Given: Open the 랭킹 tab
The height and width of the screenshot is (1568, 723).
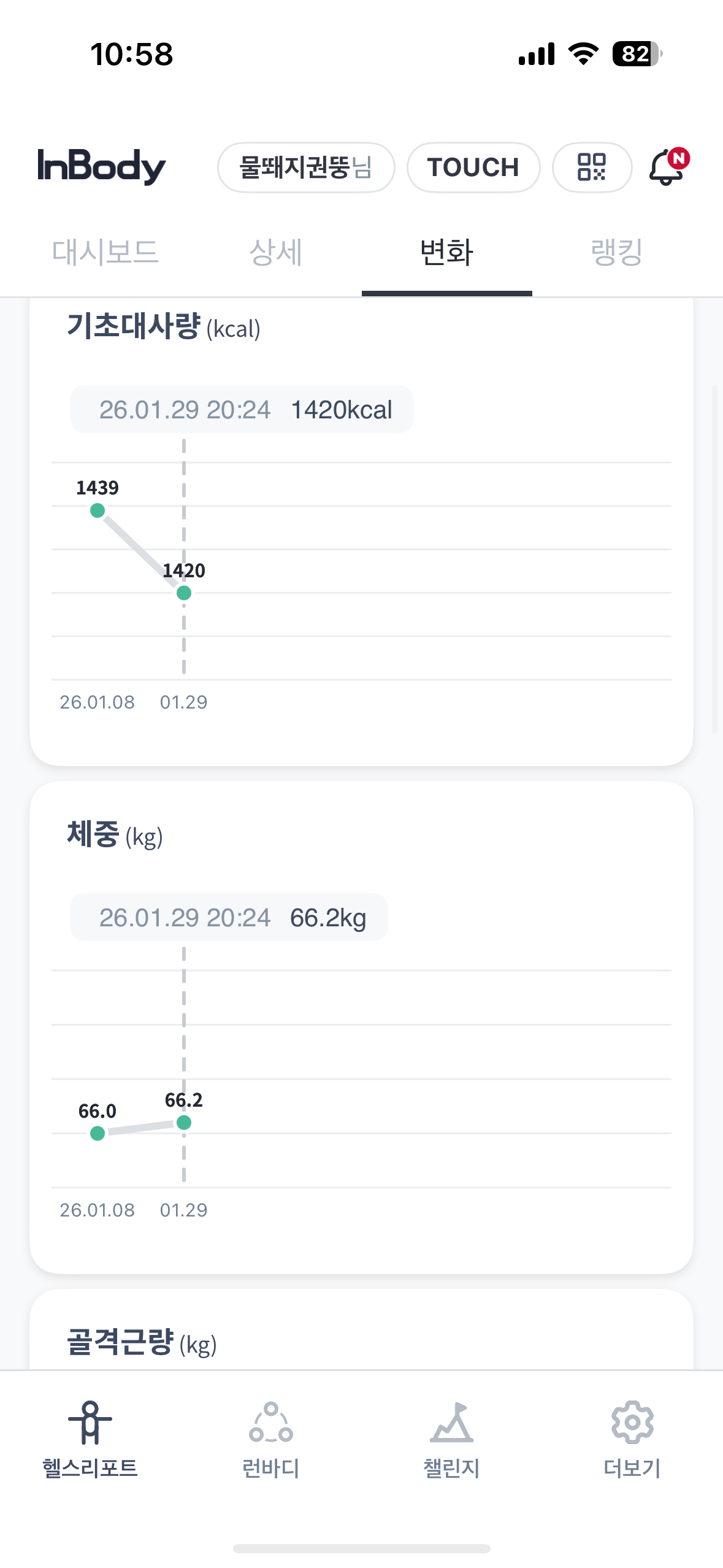Looking at the screenshot, I should tap(617, 252).
